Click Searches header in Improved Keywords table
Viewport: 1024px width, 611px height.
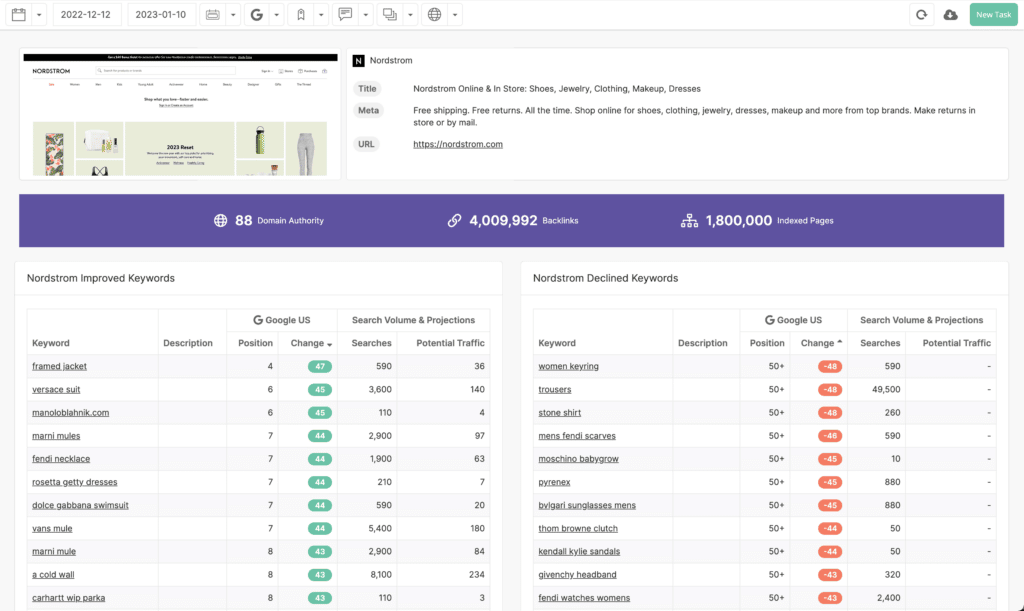[372, 343]
